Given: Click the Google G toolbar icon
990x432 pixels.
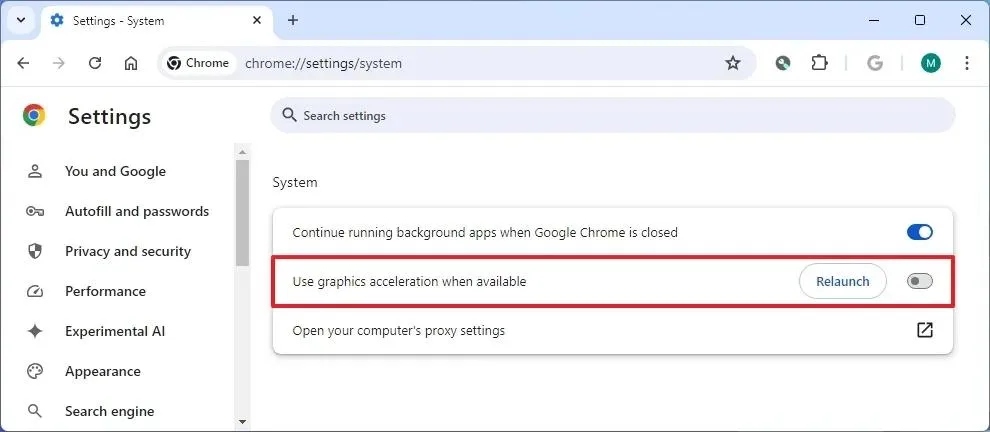Looking at the screenshot, I should (x=875, y=63).
